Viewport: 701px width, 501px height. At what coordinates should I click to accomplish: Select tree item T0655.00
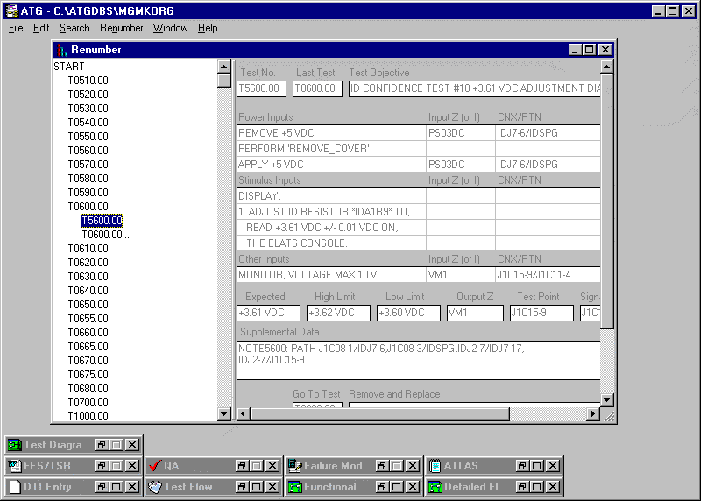tap(88, 318)
